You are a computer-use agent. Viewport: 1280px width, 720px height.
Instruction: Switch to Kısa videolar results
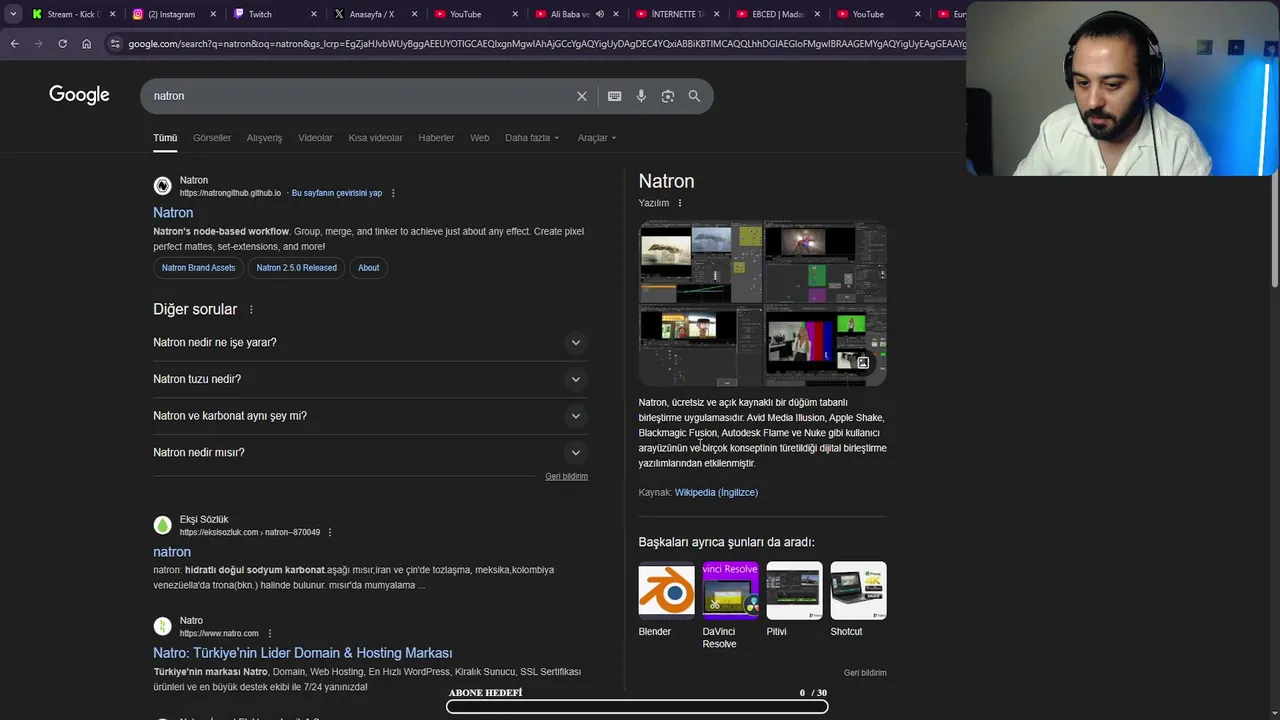tap(375, 138)
